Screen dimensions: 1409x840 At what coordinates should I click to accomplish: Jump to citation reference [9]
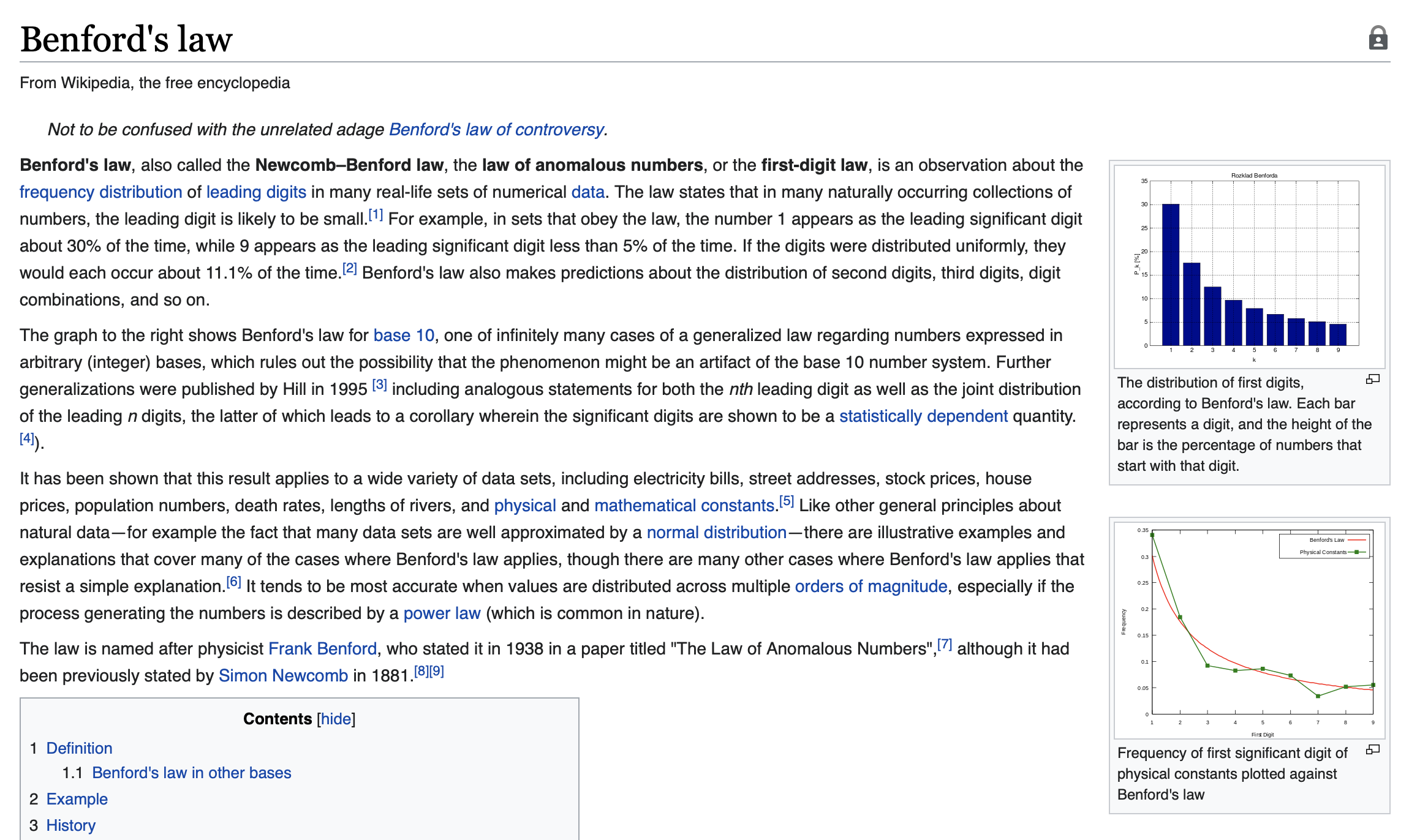tap(437, 671)
